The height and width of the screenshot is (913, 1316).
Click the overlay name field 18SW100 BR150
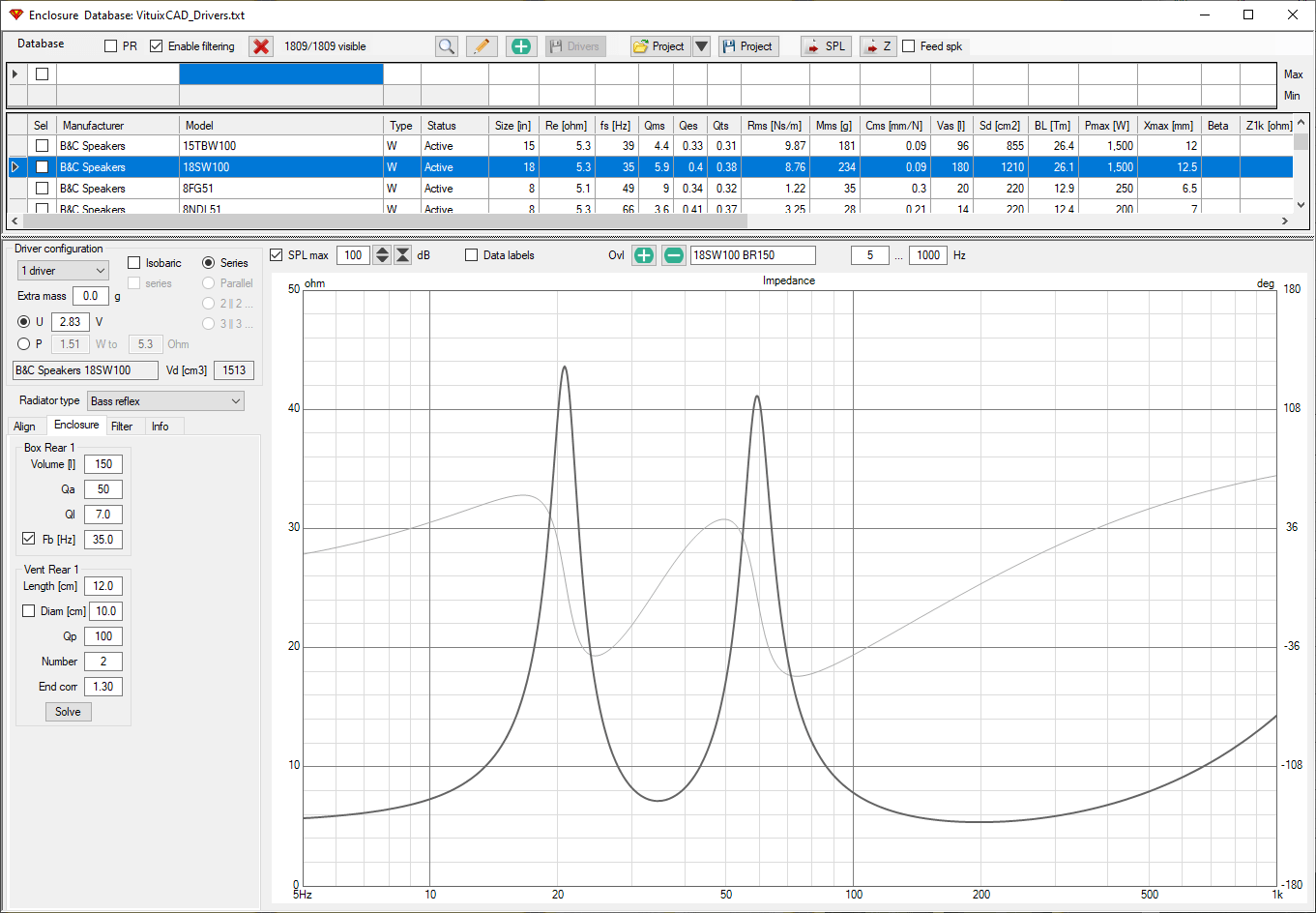pos(753,255)
